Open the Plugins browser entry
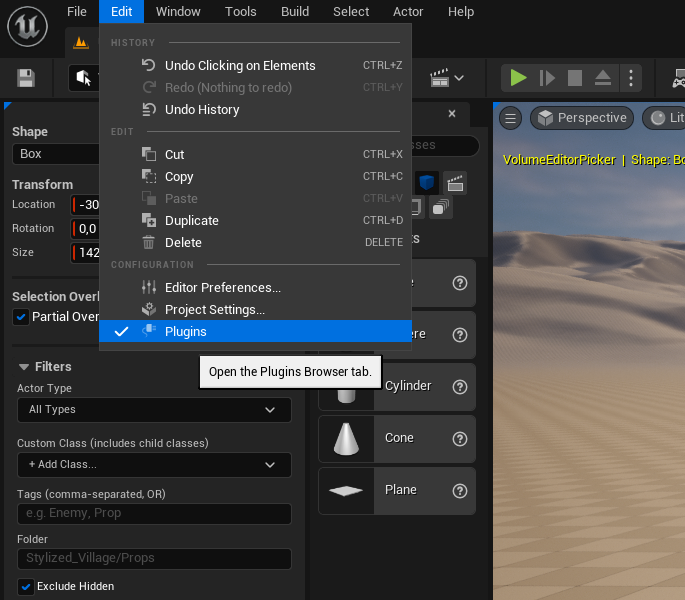The height and width of the screenshot is (600, 685). [x=256, y=331]
